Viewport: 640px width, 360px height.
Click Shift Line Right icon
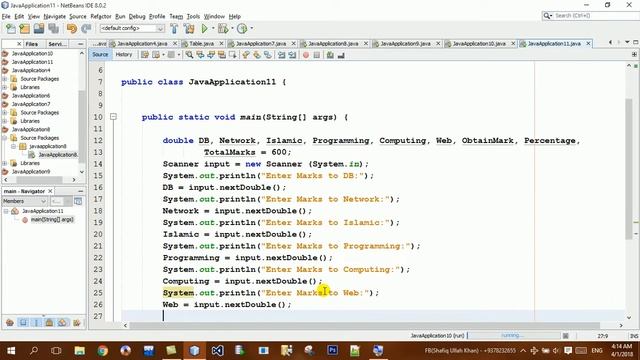click(292, 55)
